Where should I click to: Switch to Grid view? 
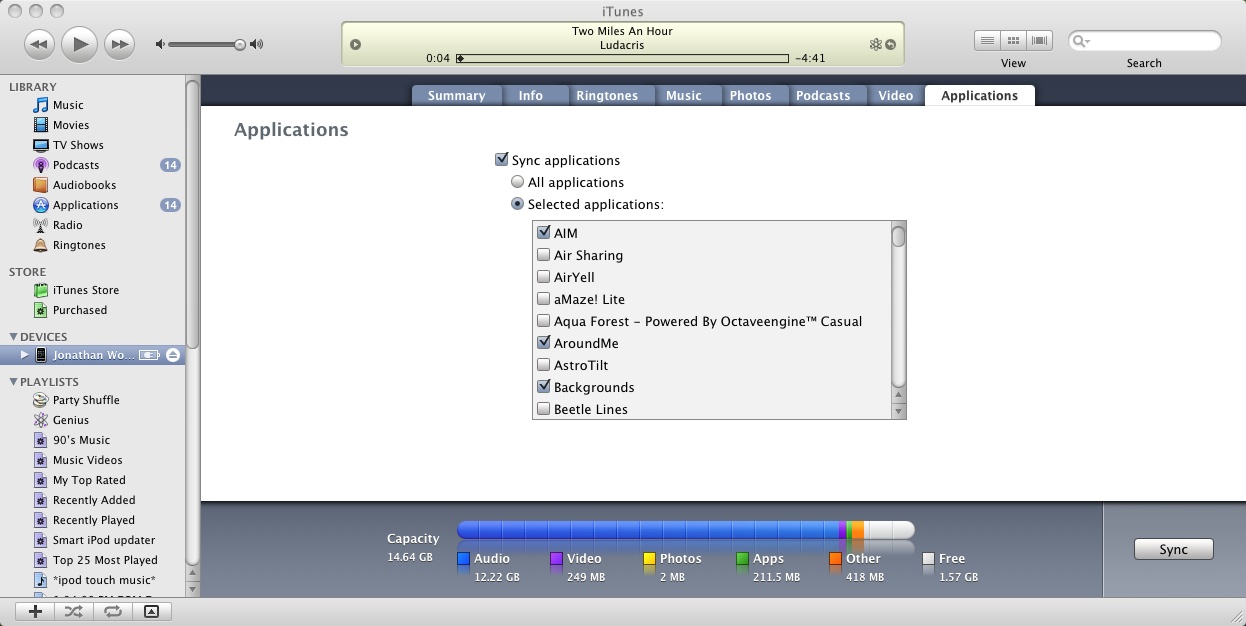pyautogui.click(x=1013, y=39)
